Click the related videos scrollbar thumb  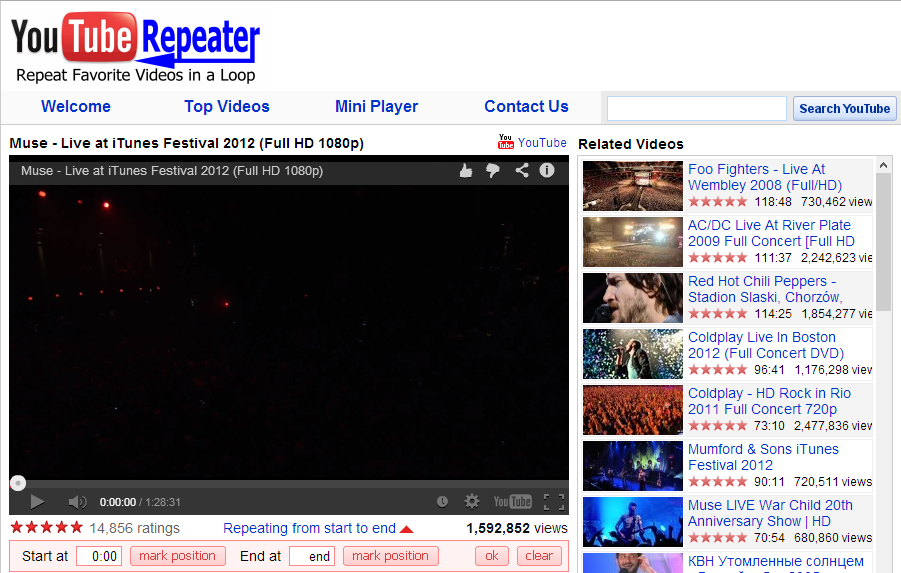tap(884, 241)
